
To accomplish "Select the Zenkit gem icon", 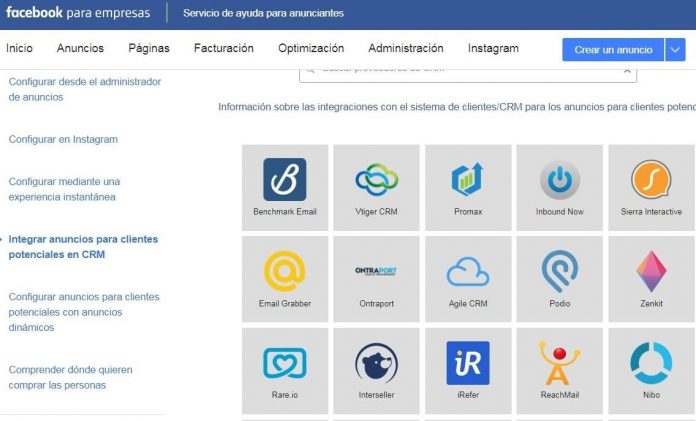I will [x=651, y=271].
